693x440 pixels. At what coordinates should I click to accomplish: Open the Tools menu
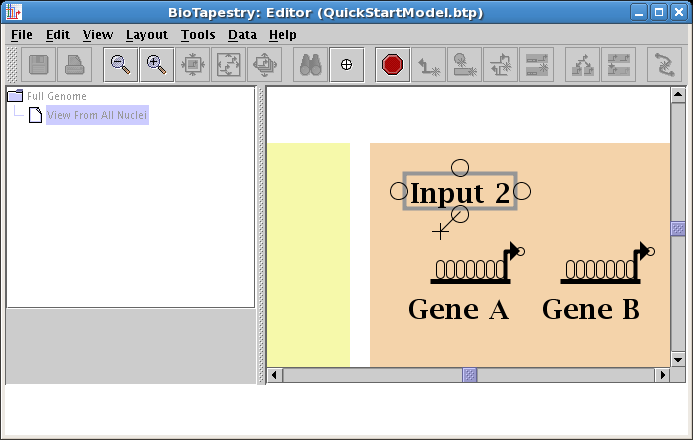click(x=198, y=34)
